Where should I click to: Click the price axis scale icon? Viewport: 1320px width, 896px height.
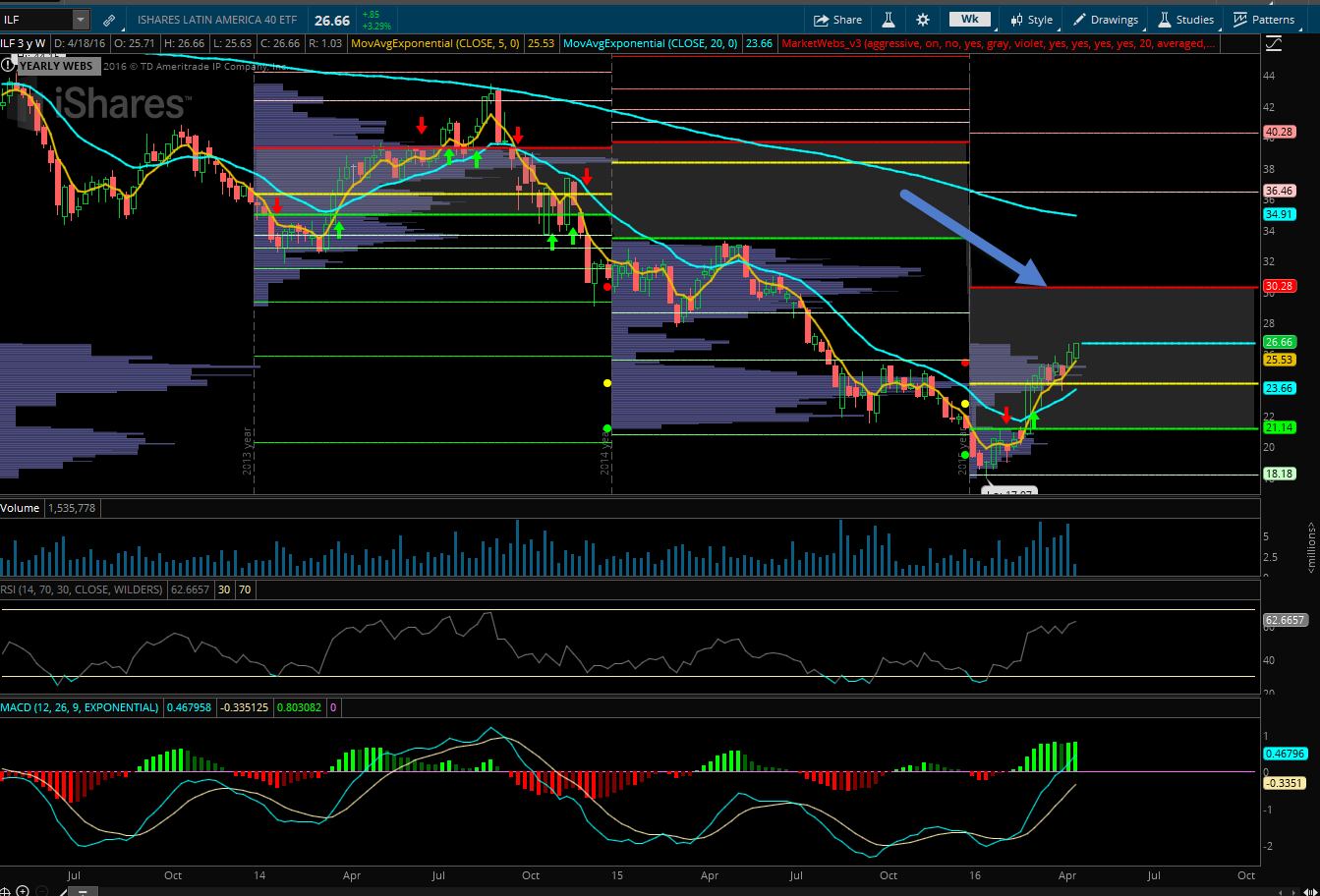(1274, 43)
